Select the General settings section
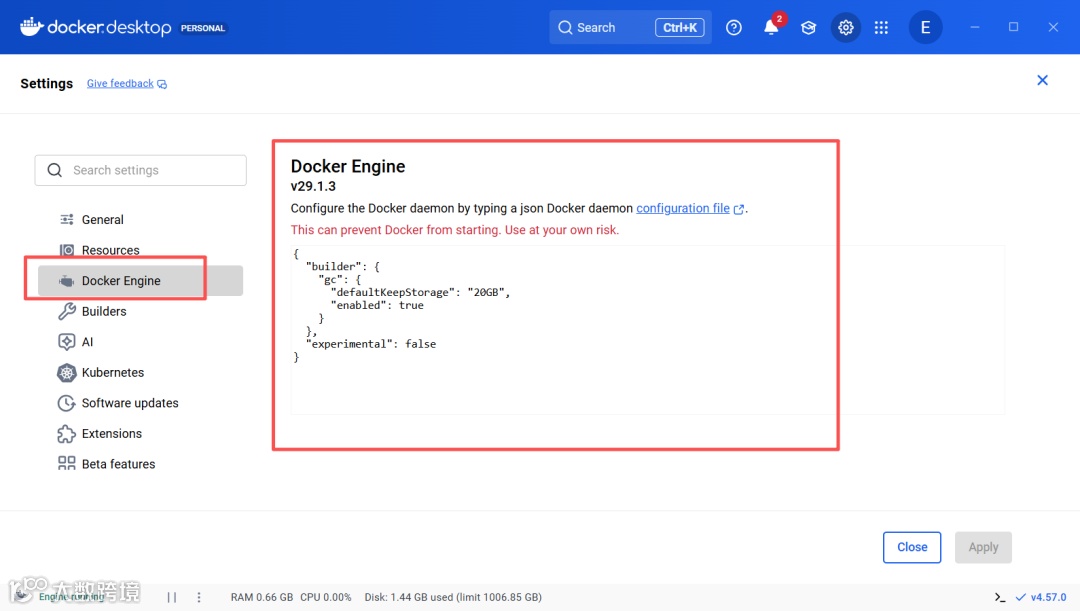Screen dimensions: 1080x611 point(141,220)
